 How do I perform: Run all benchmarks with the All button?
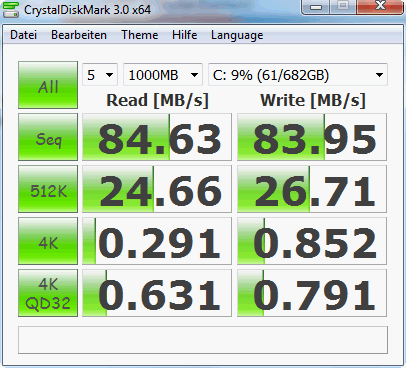(48, 85)
